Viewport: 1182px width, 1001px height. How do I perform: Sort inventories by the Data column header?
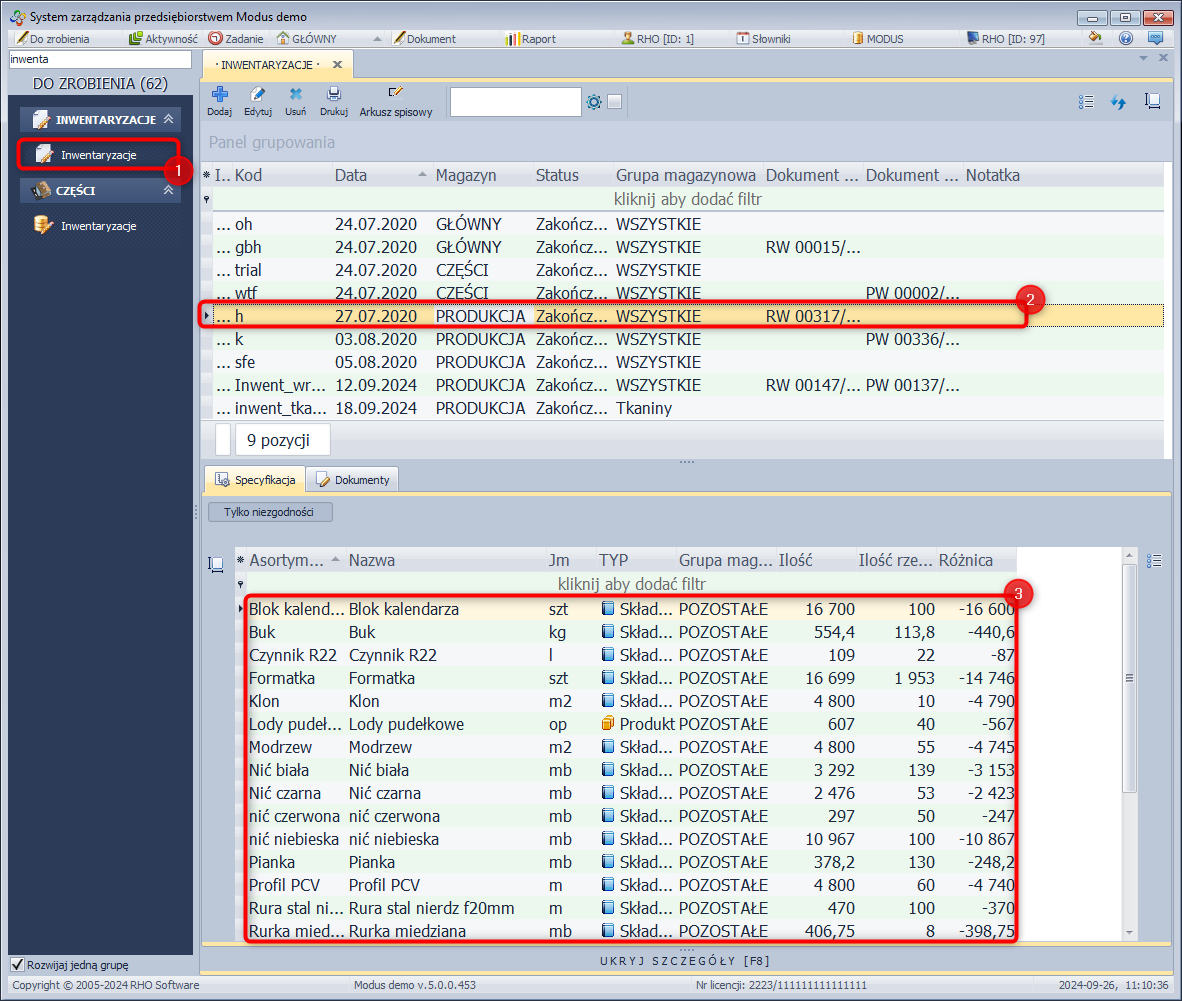point(351,175)
